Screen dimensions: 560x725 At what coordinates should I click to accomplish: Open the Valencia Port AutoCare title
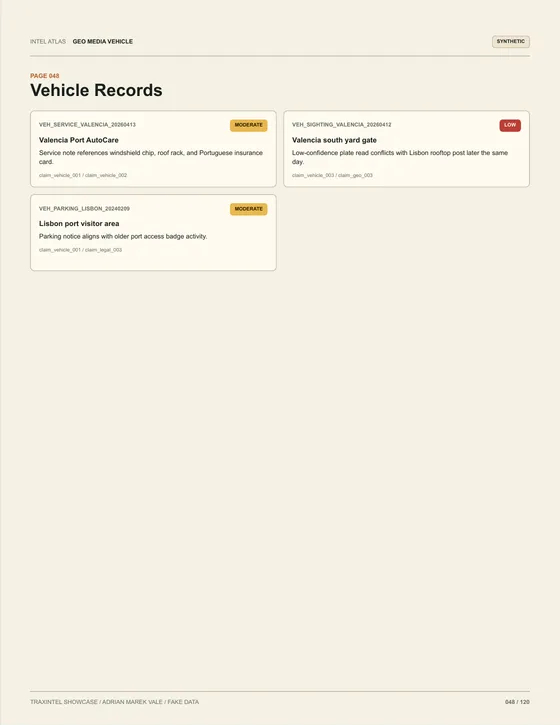pos(79,140)
